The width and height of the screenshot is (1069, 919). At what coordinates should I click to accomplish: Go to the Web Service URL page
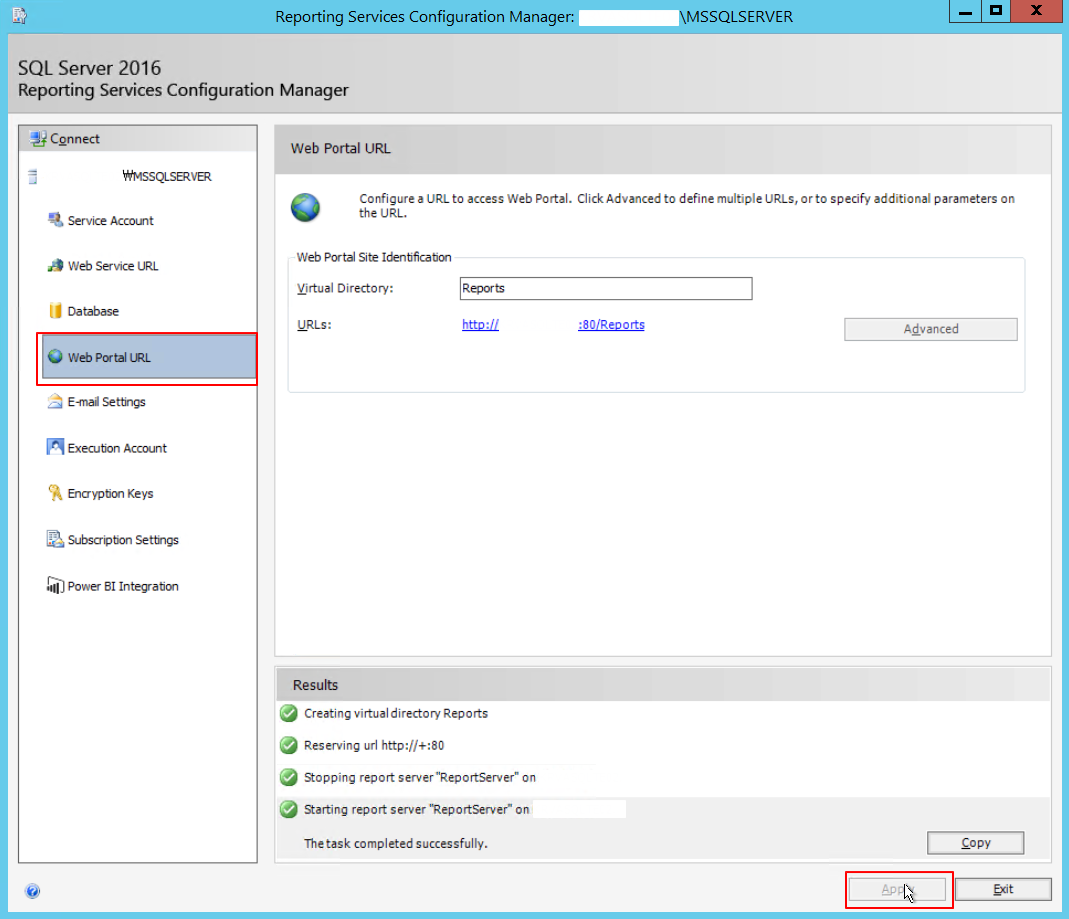pos(112,266)
